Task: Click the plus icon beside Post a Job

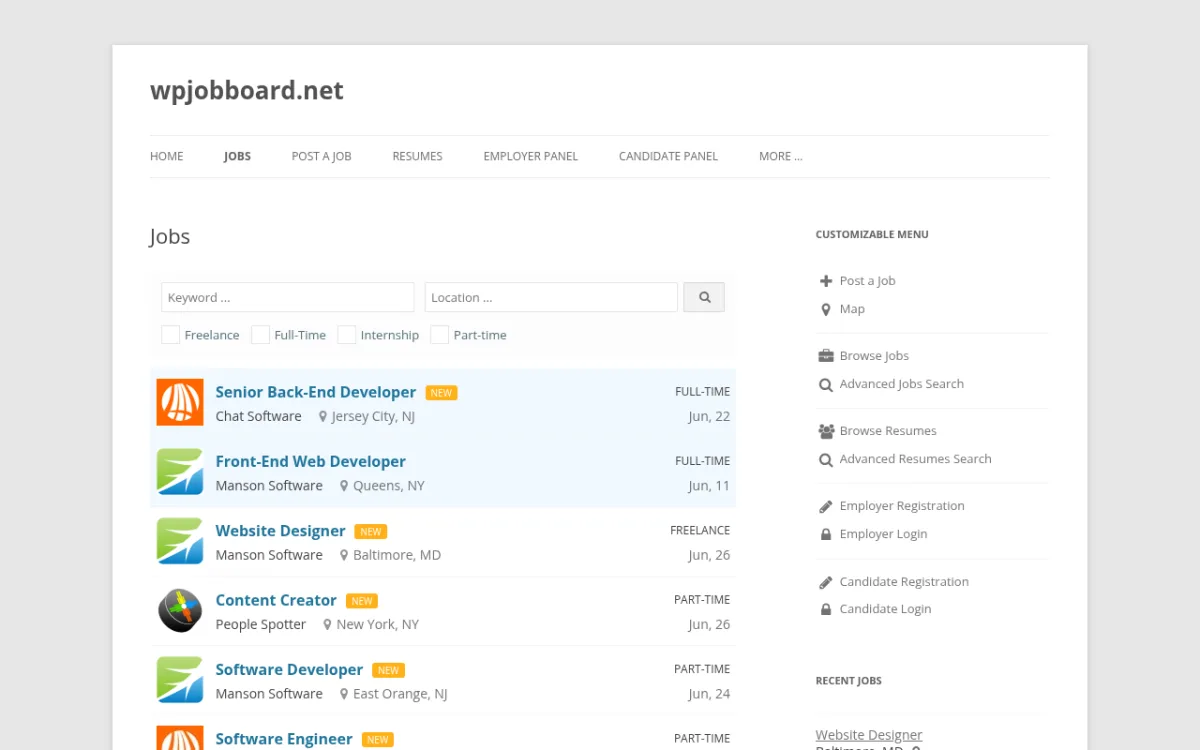Action: [x=826, y=281]
